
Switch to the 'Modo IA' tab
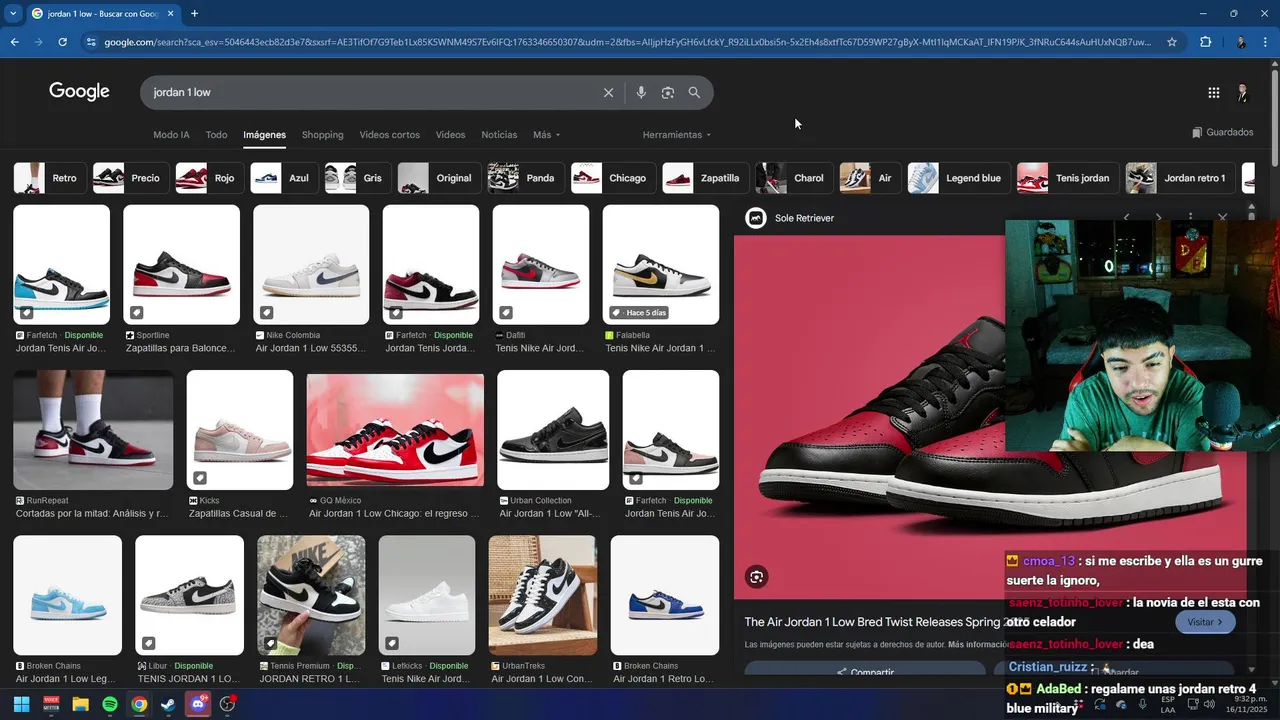tap(171, 135)
